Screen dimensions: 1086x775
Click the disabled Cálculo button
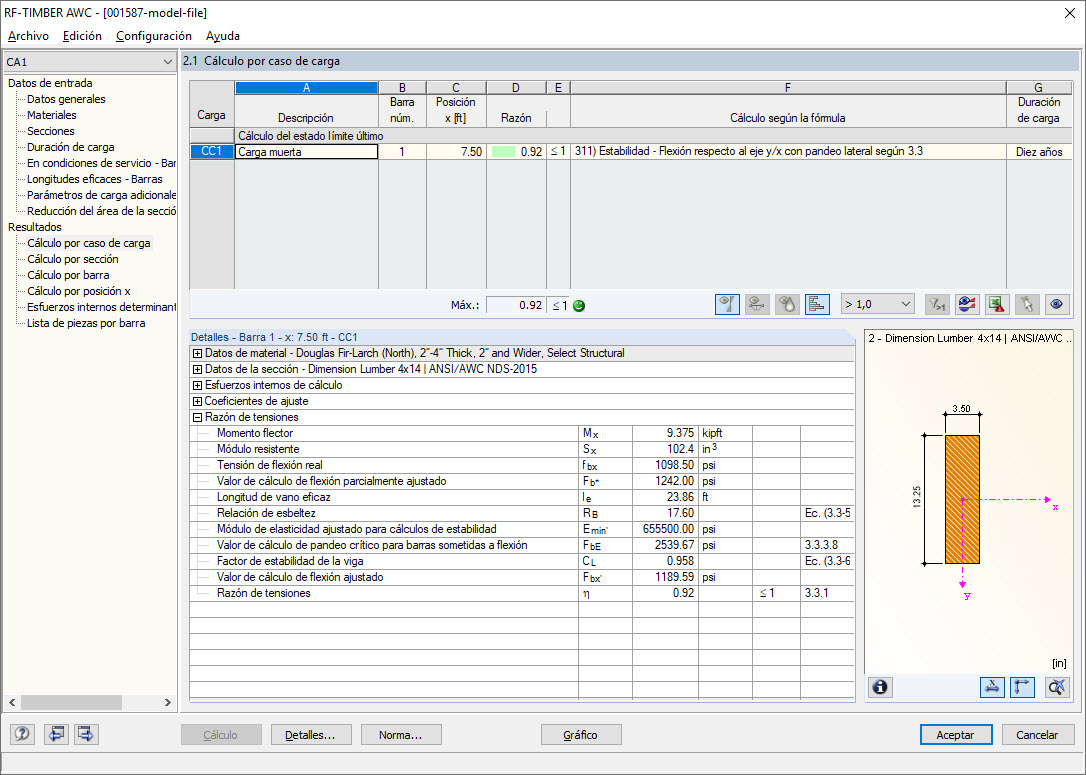[221, 735]
